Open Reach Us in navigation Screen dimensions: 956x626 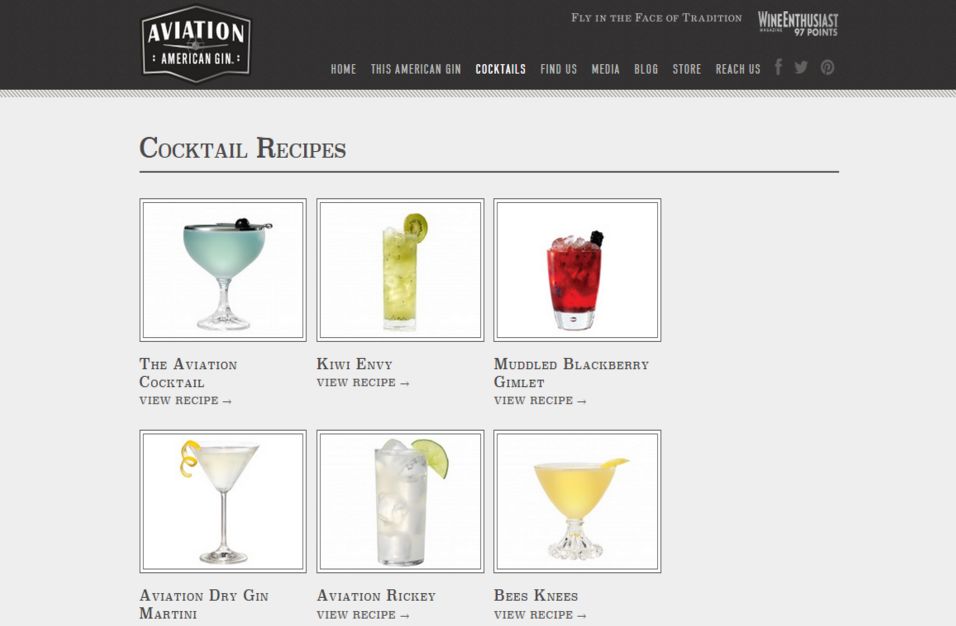[x=738, y=69]
